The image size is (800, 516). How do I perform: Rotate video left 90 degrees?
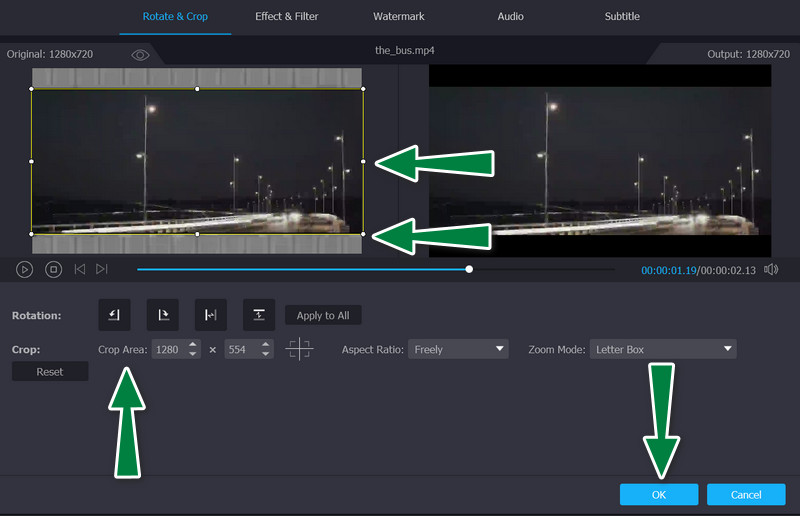pos(114,315)
